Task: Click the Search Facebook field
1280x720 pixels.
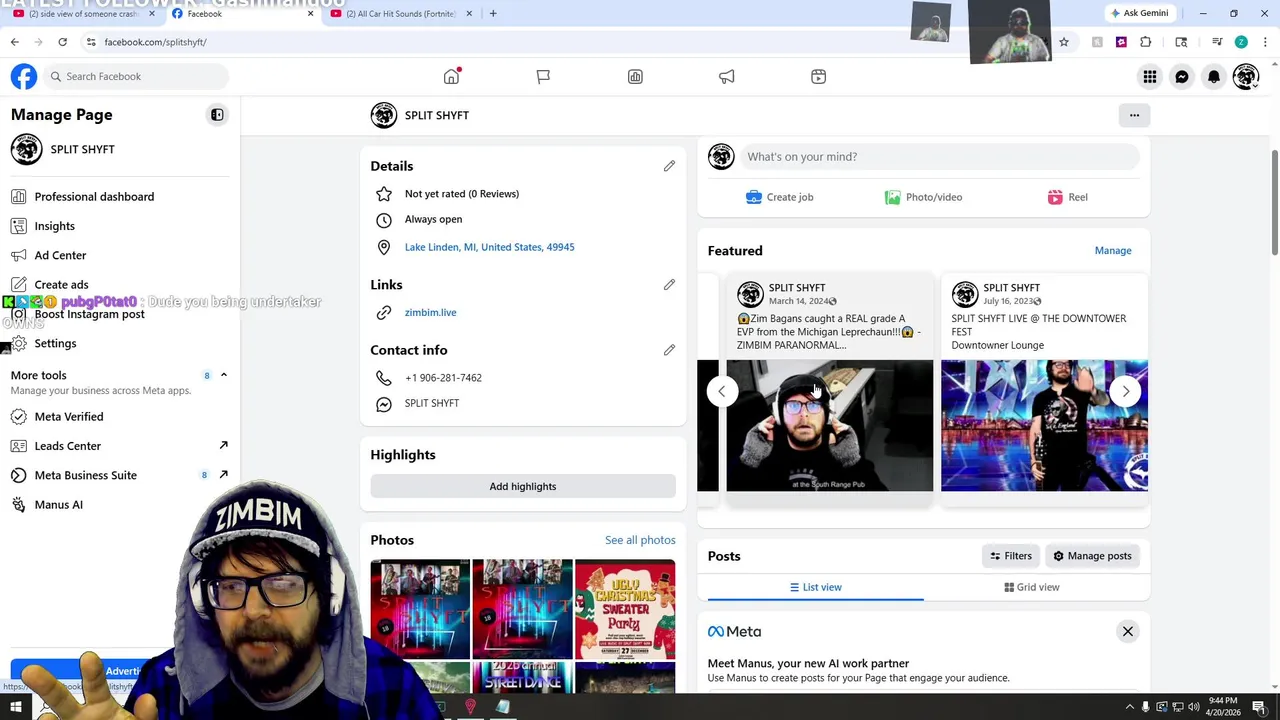Action: (x=136, y=76)
